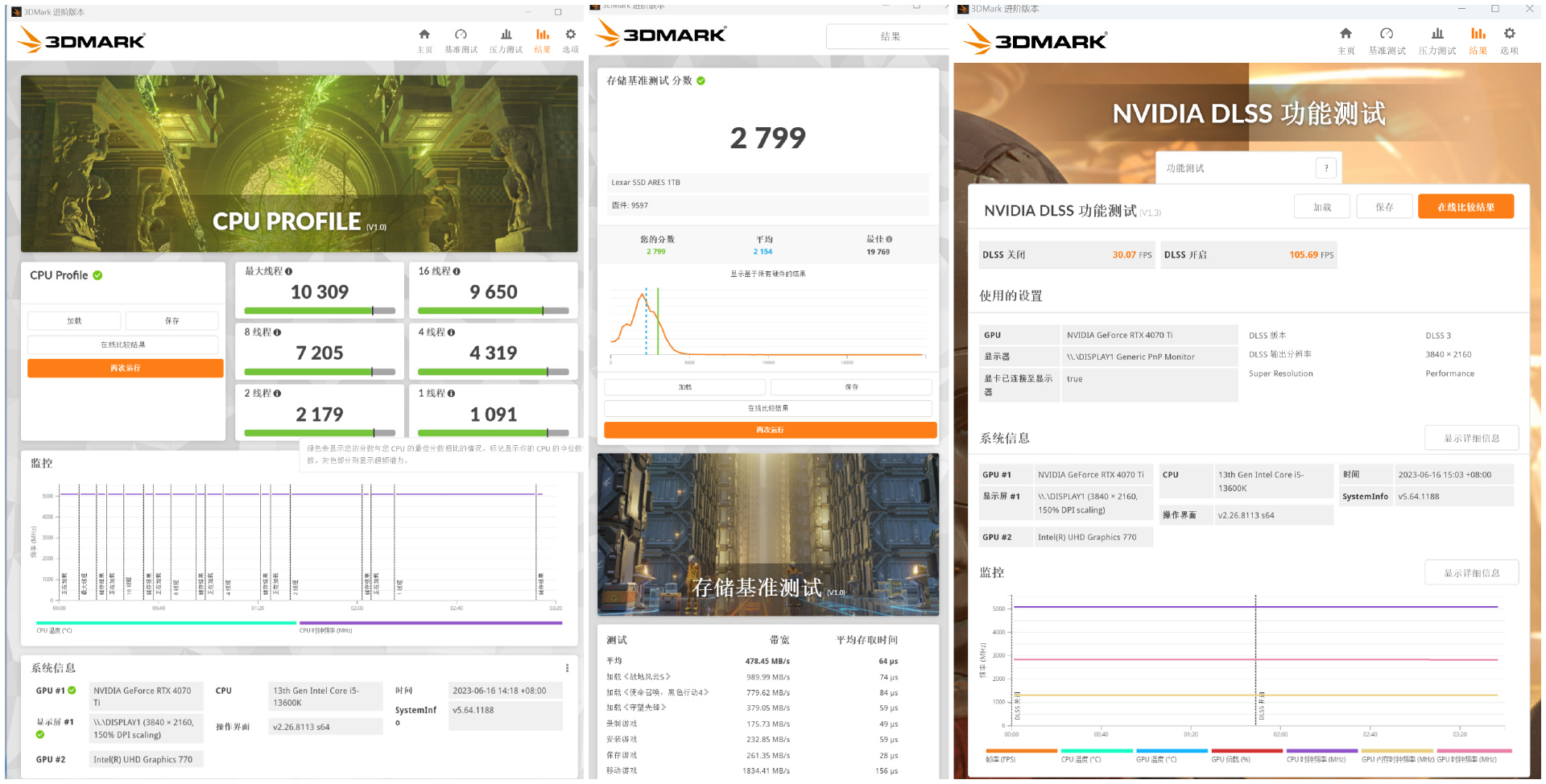Screen dimensions: 1546x784
Task: Click green check beside GPU #1 label
Action: point(72,691)
